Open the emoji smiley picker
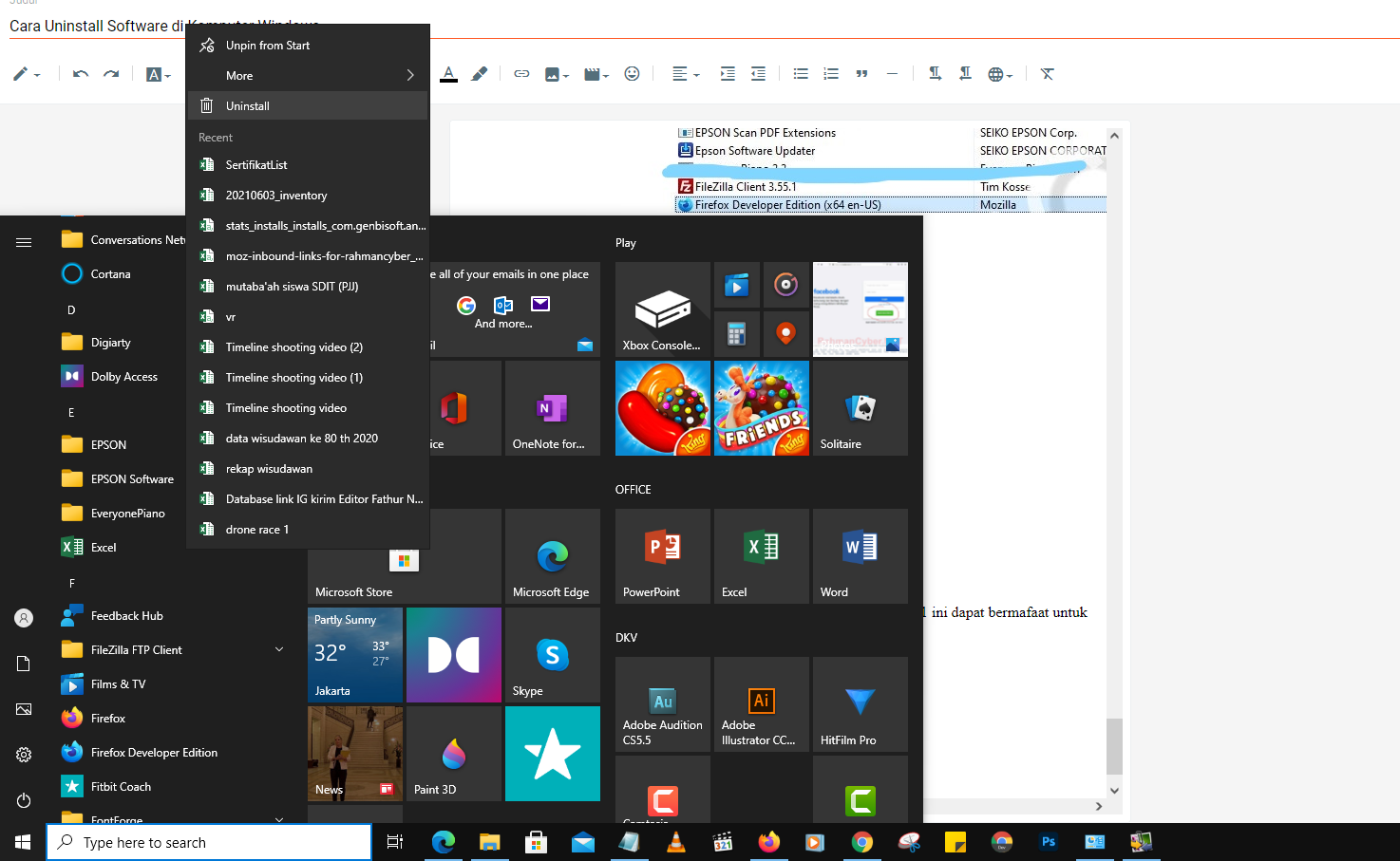The image size is (1400, 861). pyautogui.click(x=632, y=74)
